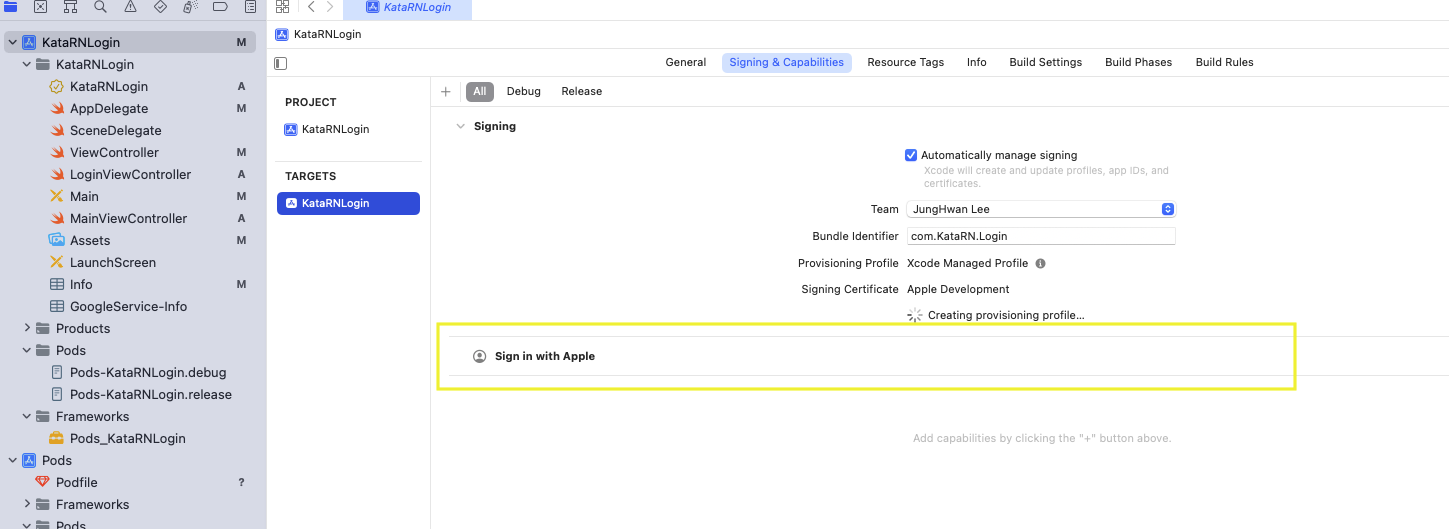This screenshot has height=529, width=1449.
Task: Open SceneDelegate swift file
Action: (x=115, y=130)
